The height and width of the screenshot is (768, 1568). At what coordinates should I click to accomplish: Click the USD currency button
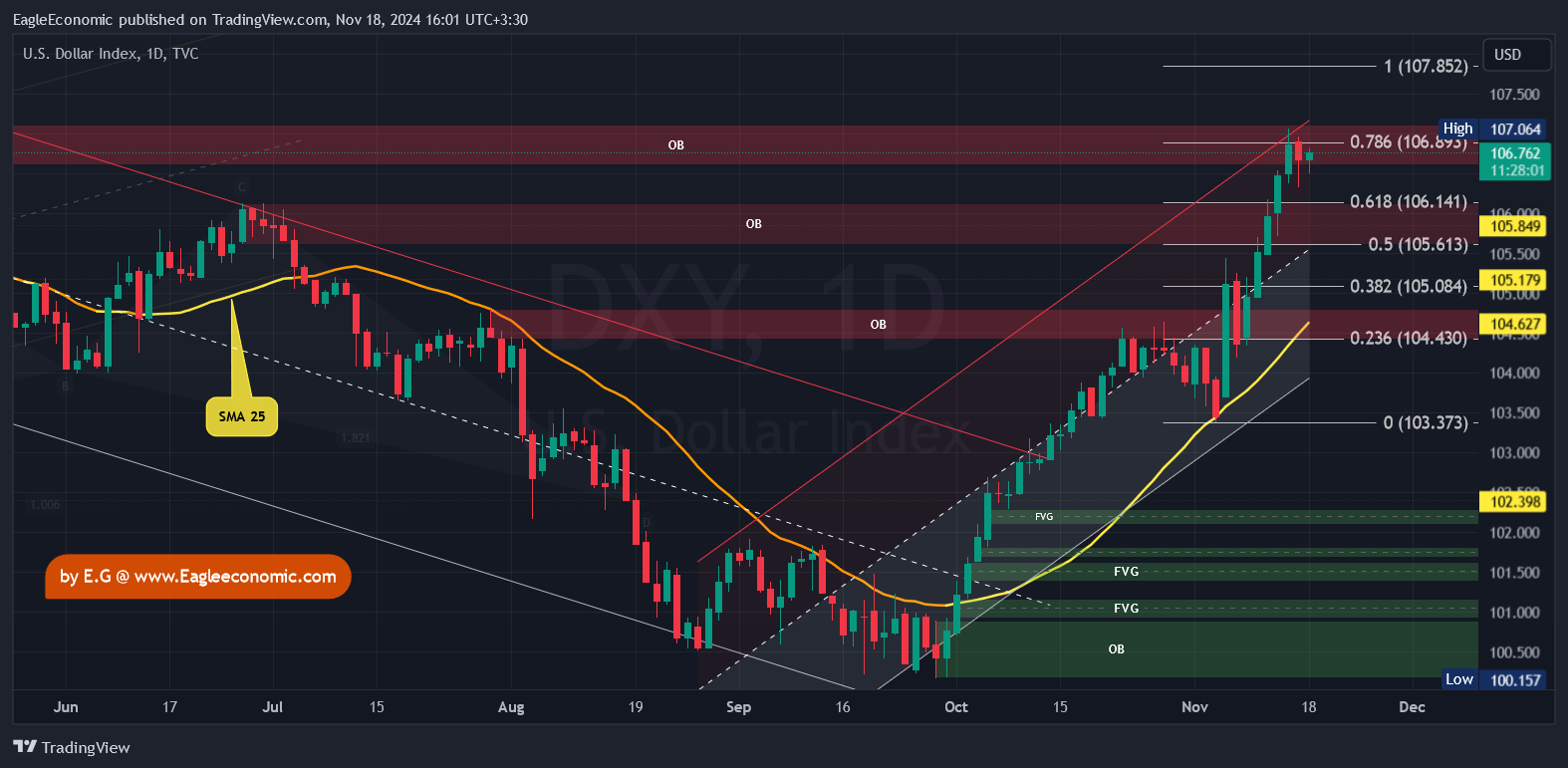[1516, 55]
